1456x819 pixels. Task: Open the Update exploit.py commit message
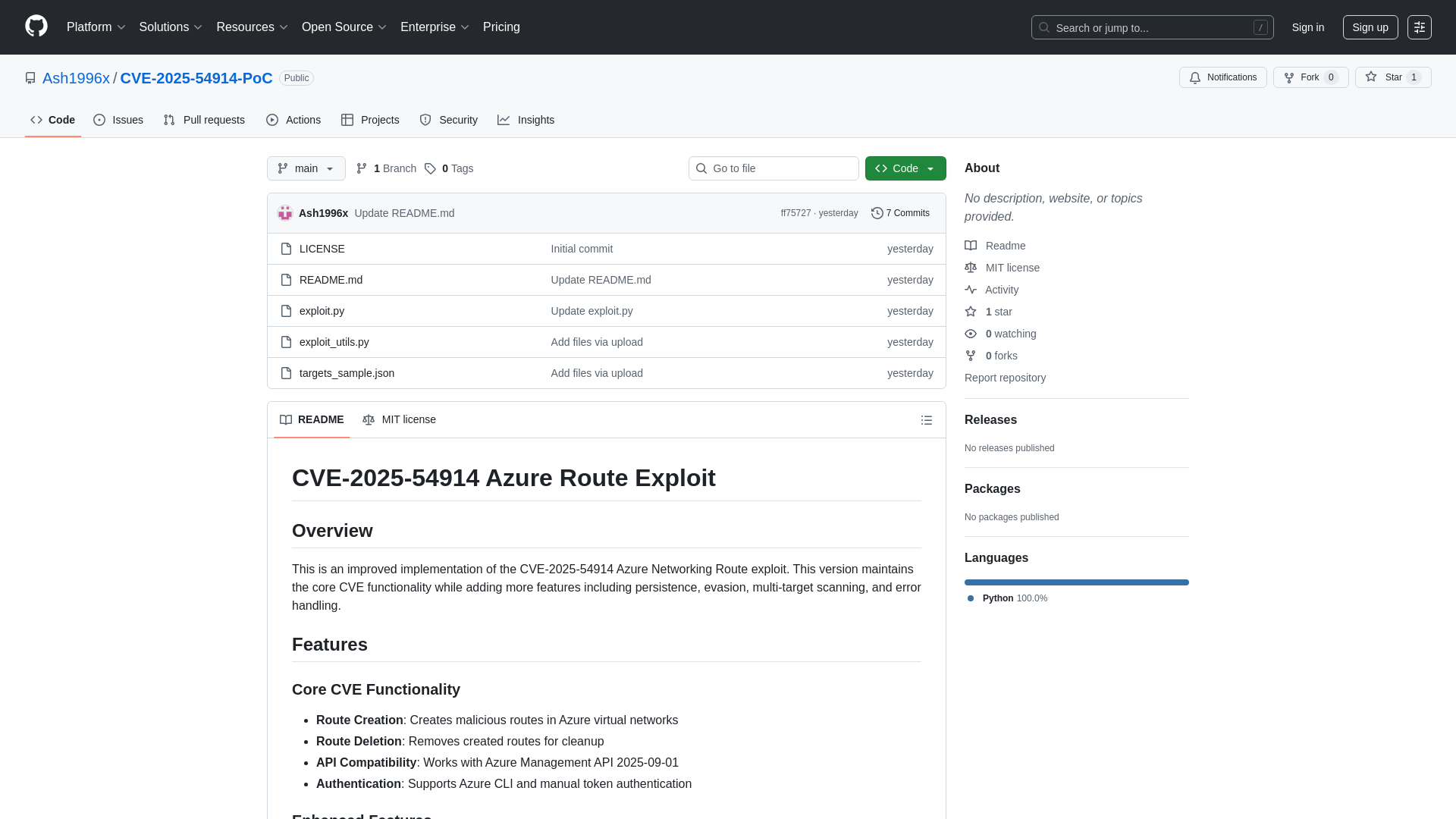(591, 311)
